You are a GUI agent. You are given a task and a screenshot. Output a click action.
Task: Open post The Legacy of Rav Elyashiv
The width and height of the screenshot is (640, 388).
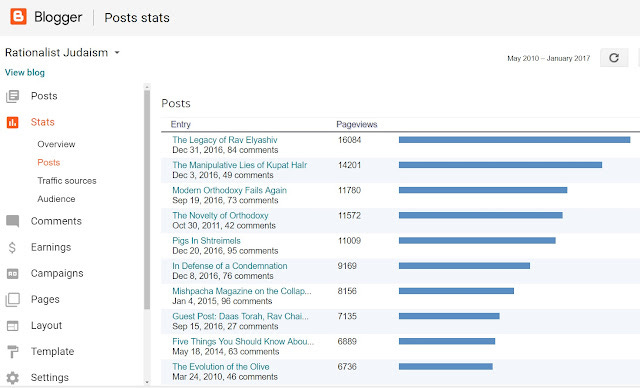pyautogui.click(x=224, y=140)
